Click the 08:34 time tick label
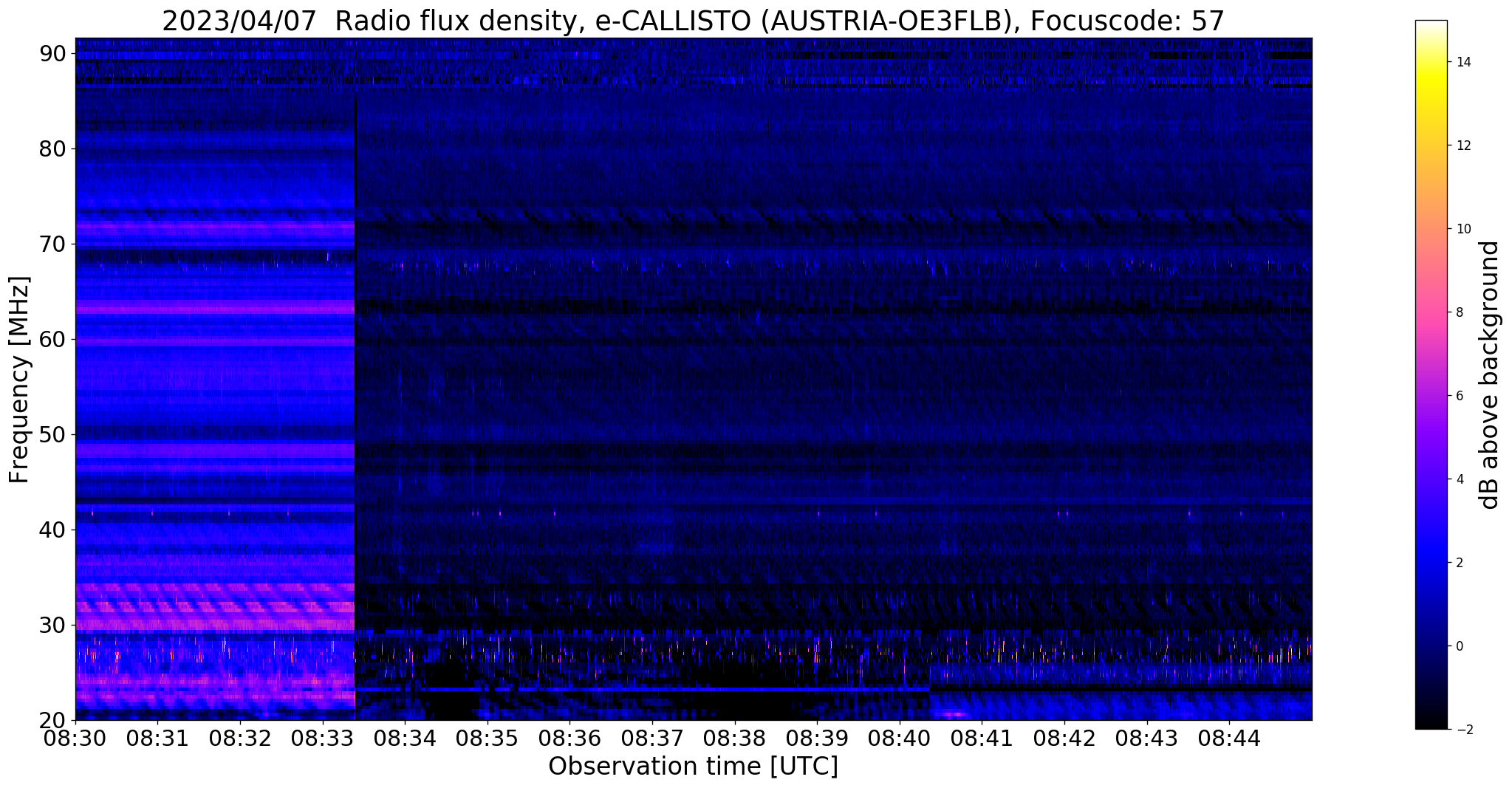Screen dimensions: 1512x788 [x=405, y=738]
